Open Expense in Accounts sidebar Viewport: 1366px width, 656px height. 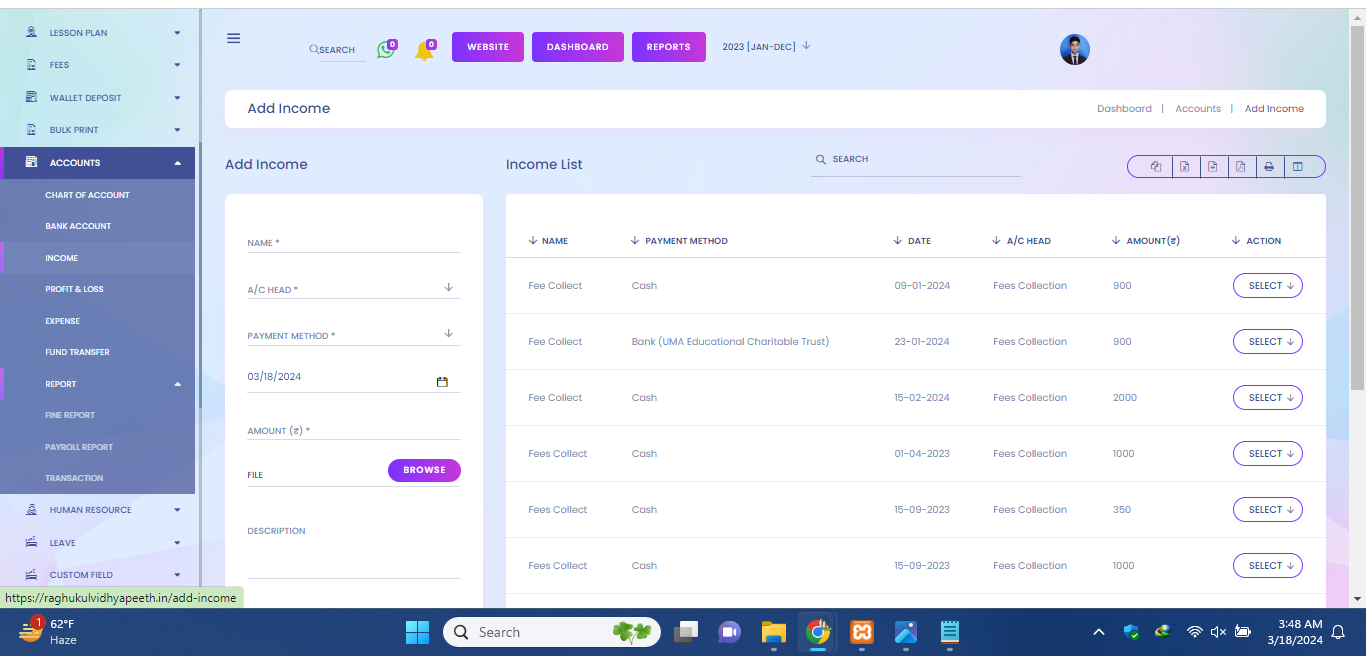tap(62, 321)
